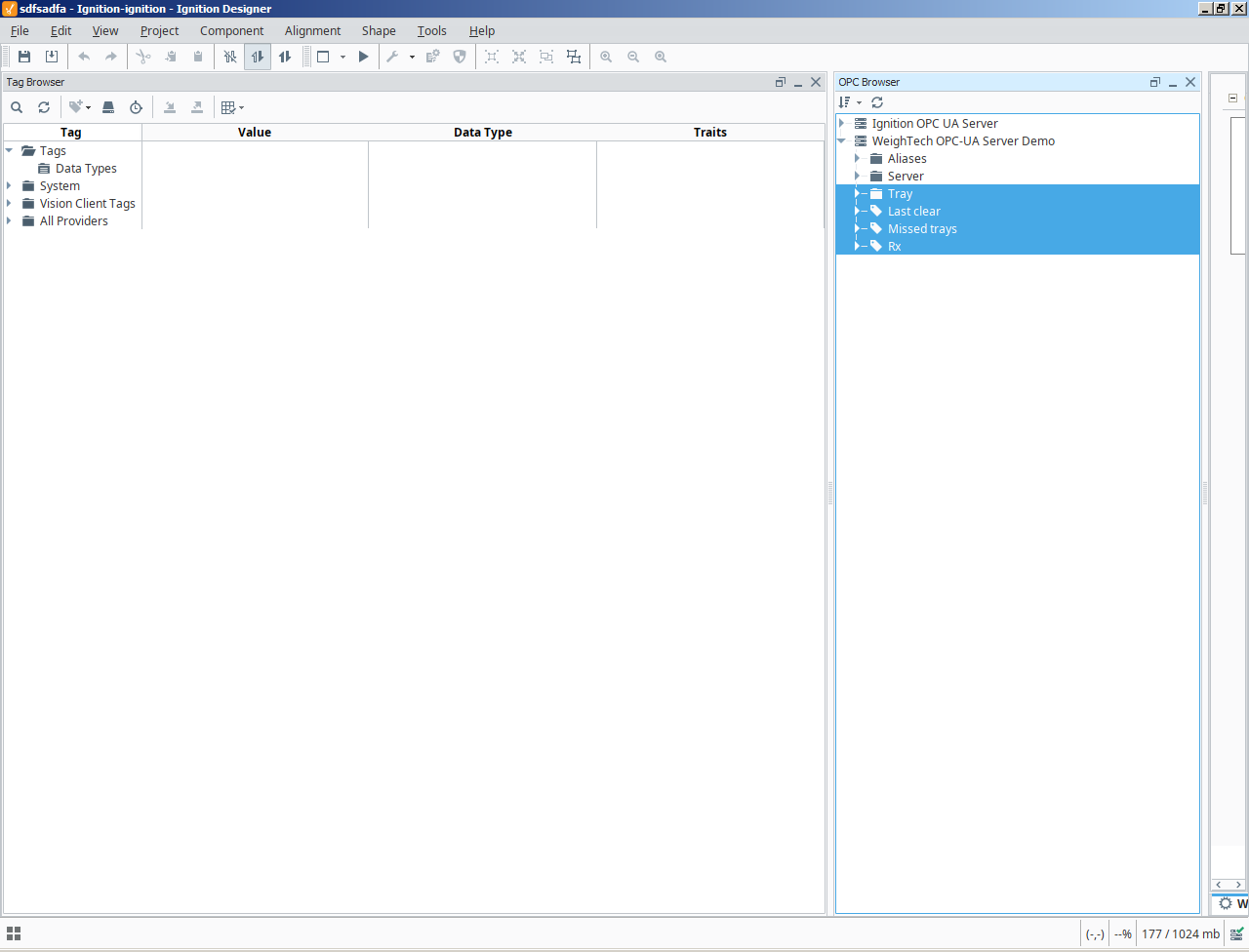The height and width of the screenshot is (952, 1249).
Task: Click the paste icon on the toolbar
Action: point(198,57)
